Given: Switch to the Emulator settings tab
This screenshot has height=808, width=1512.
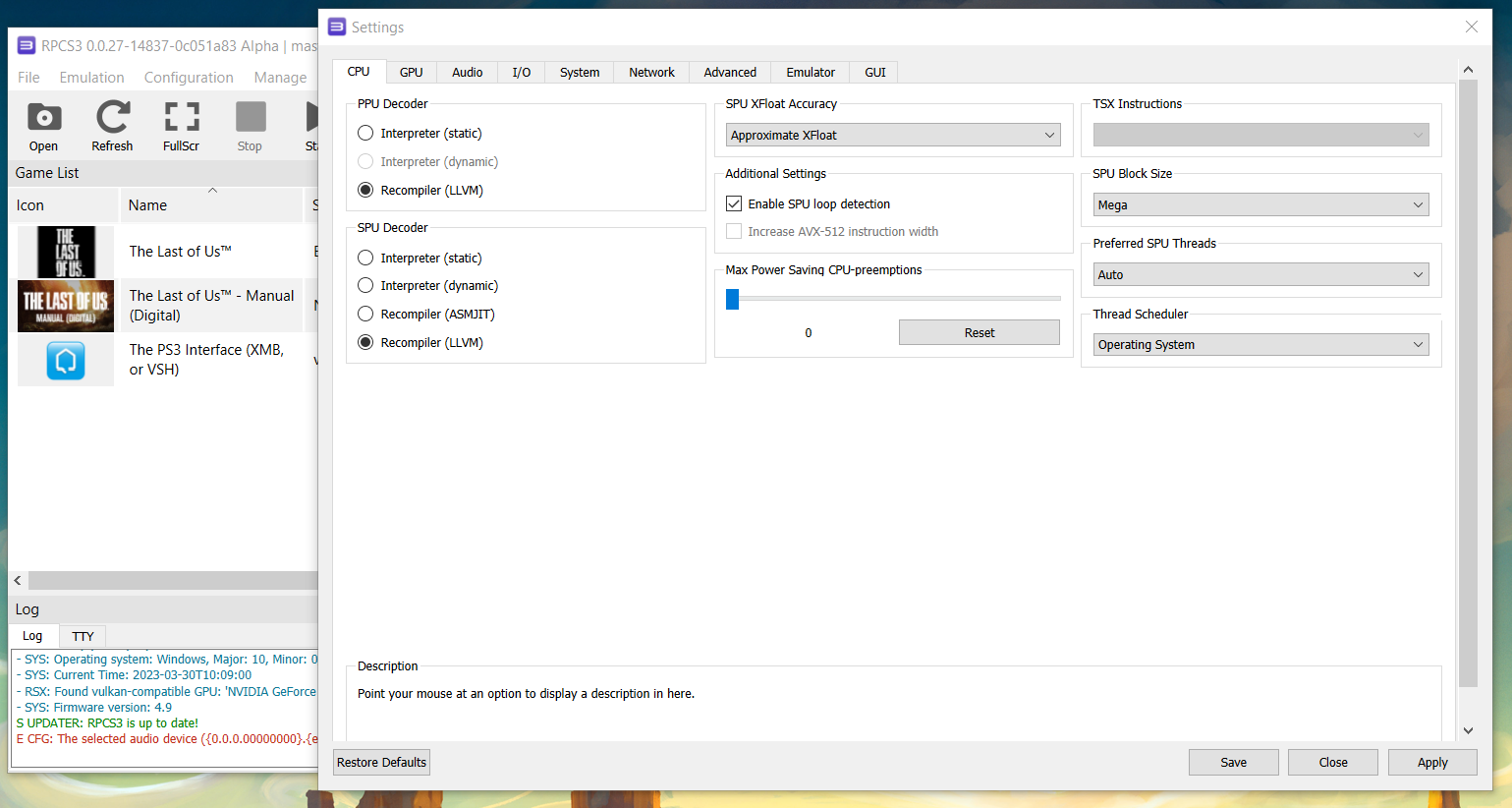Looking at the screenshot, I should 811,73.
